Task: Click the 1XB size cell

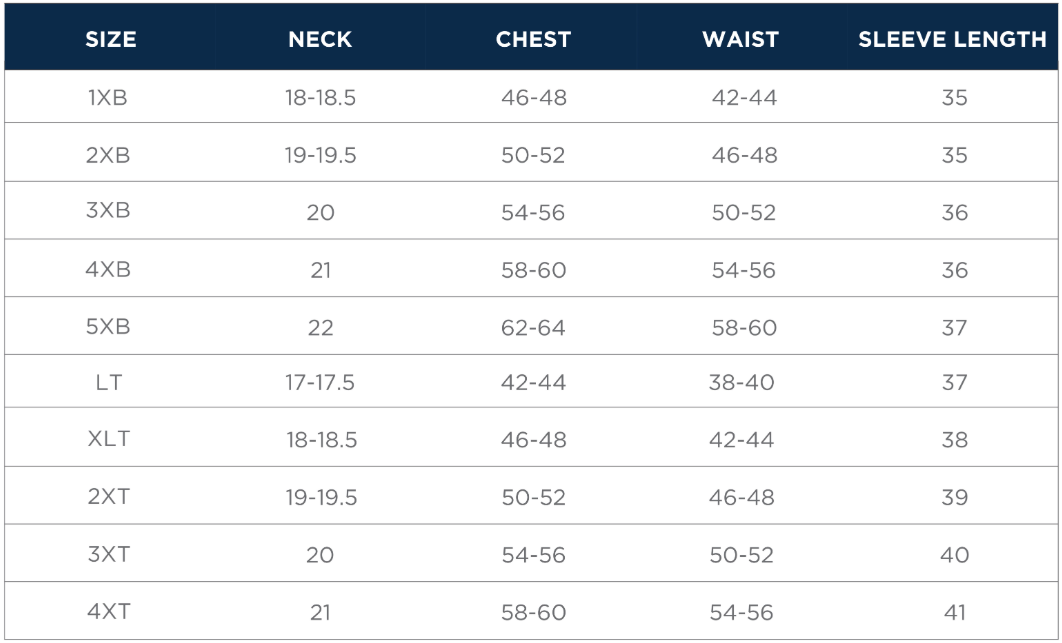Action: 108,98
